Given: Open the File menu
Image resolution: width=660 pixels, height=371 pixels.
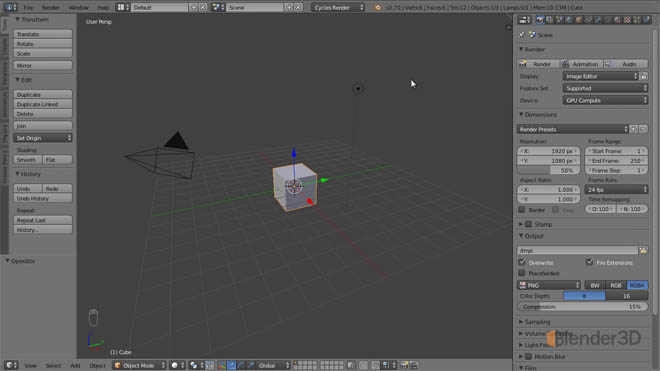Looking at the screenshot, I should (x=28, y=8).
